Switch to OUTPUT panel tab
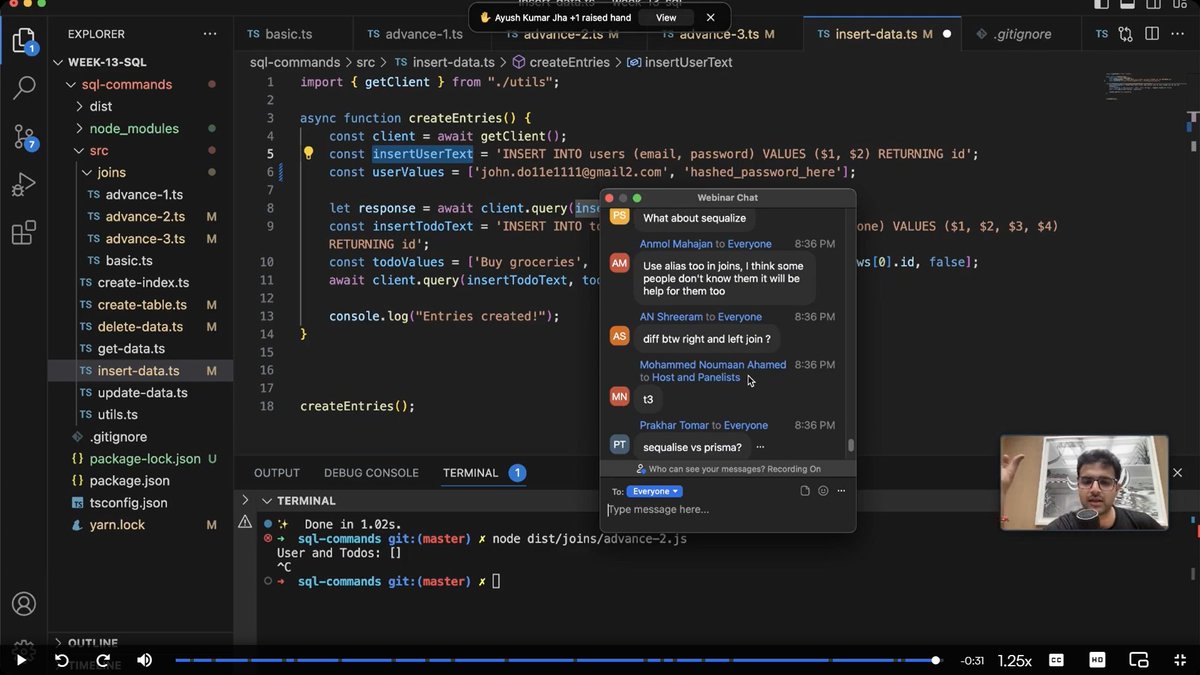The width and height of the screenshot is (1200, 675). click(x=276, y=472)
